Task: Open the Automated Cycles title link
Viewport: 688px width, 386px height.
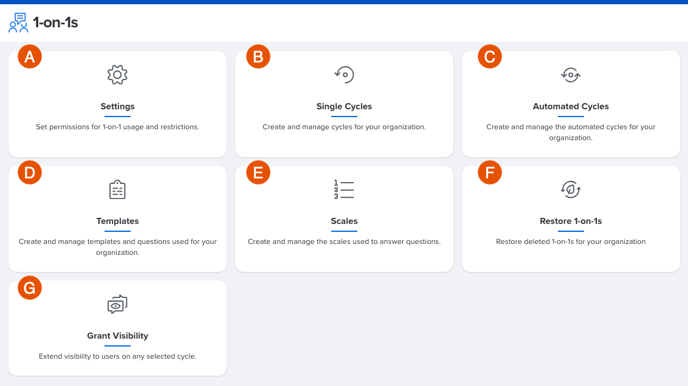Action: coord(571,107)
